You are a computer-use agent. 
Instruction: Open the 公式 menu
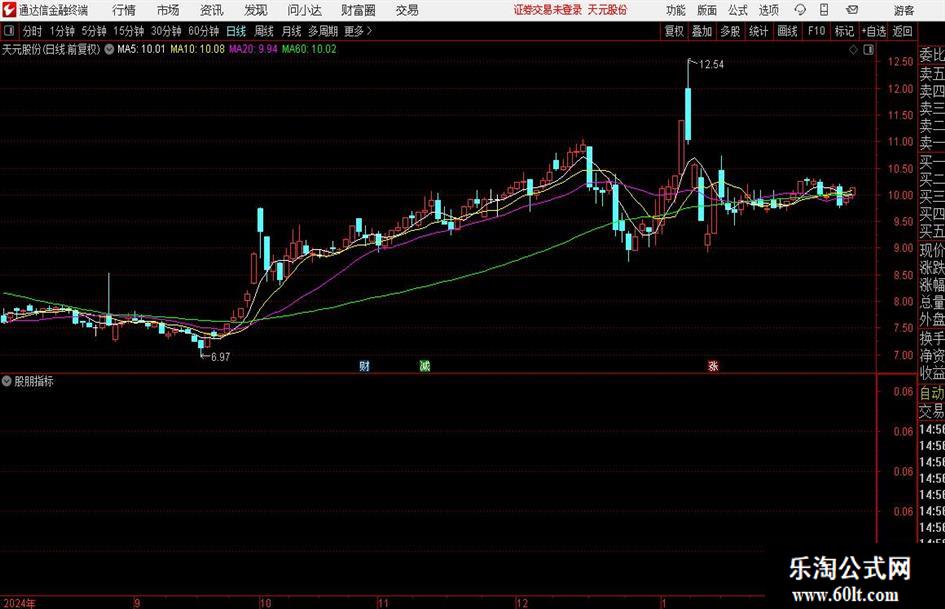[x=738, y=10]
